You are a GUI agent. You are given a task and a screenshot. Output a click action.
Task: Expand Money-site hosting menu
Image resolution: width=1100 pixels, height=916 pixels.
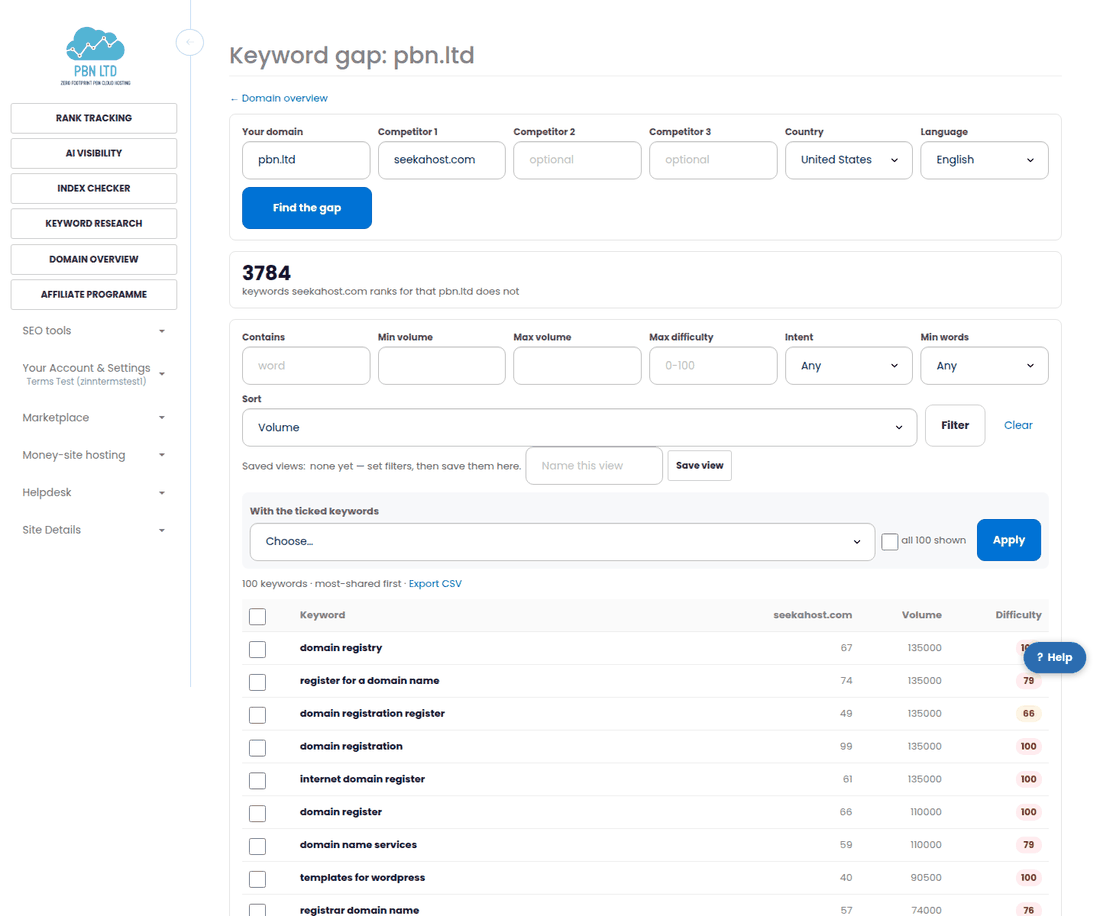pos(94,454)
